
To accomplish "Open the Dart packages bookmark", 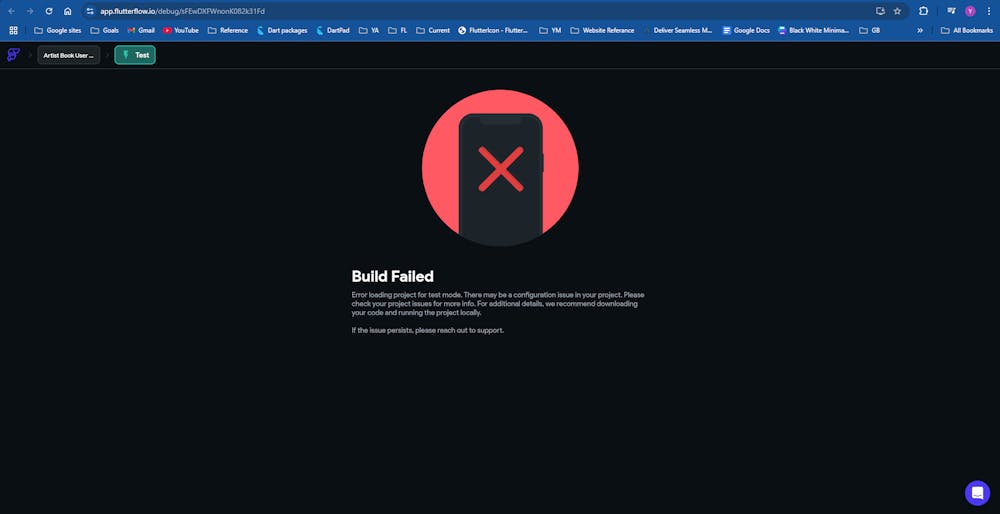I will (281, 31).
